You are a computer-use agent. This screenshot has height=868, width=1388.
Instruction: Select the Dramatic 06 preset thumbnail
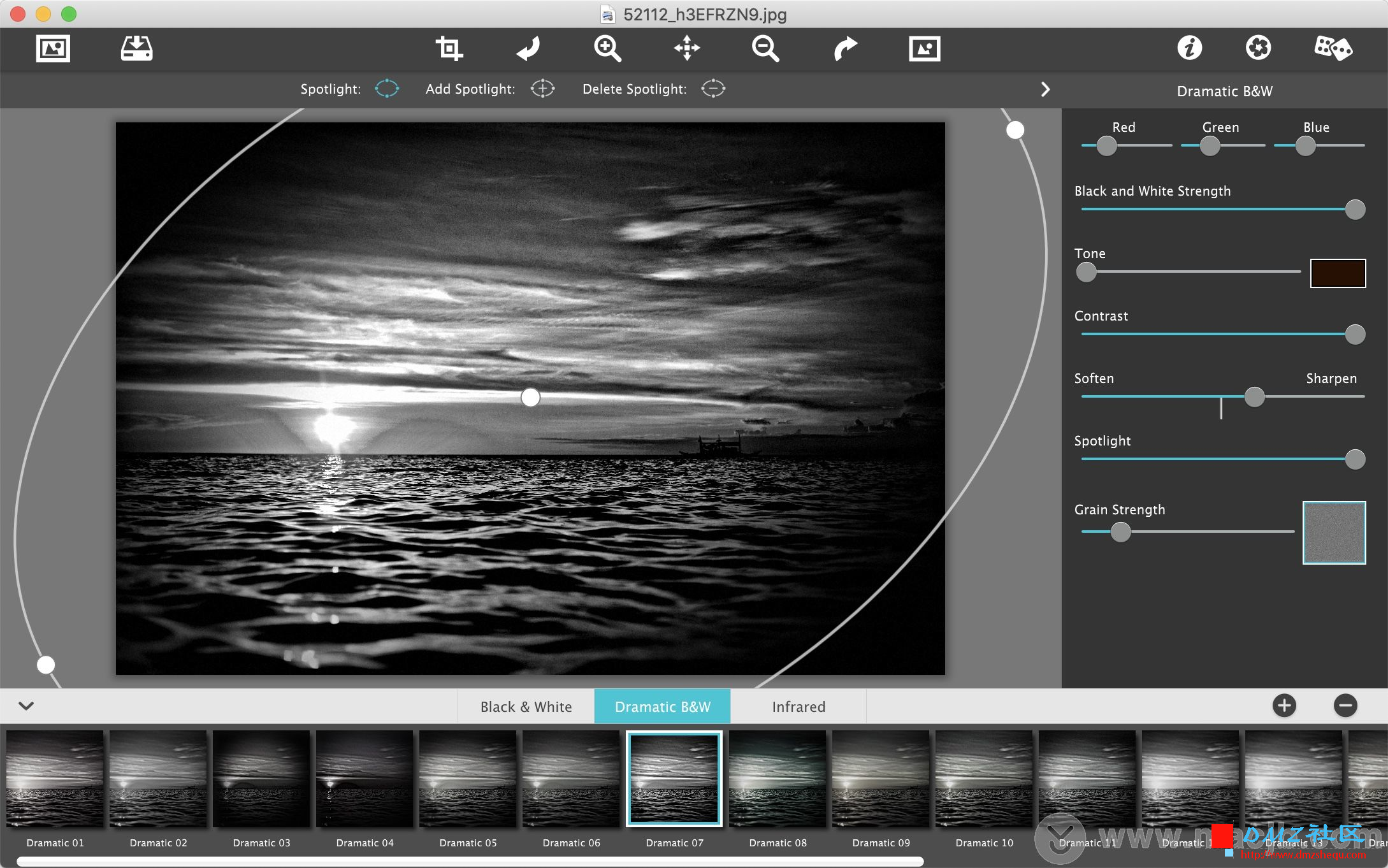pos(571,779)
